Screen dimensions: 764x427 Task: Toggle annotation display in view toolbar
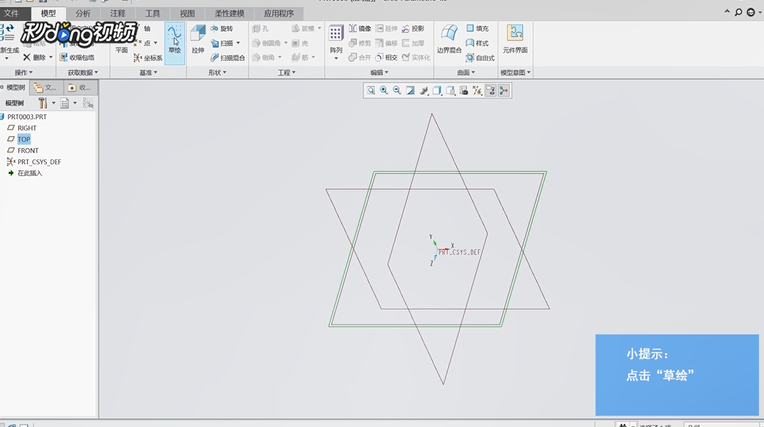click(490, 91)
